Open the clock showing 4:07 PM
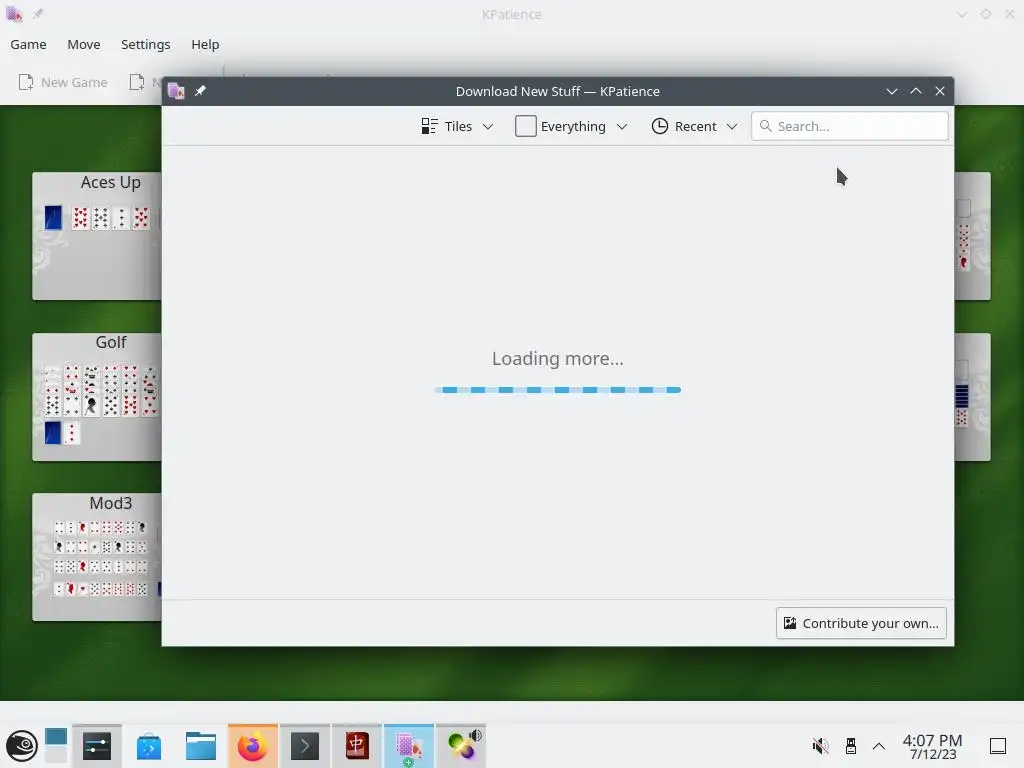Viewport: 1024px width, 768px height. [x=933, y=746]
